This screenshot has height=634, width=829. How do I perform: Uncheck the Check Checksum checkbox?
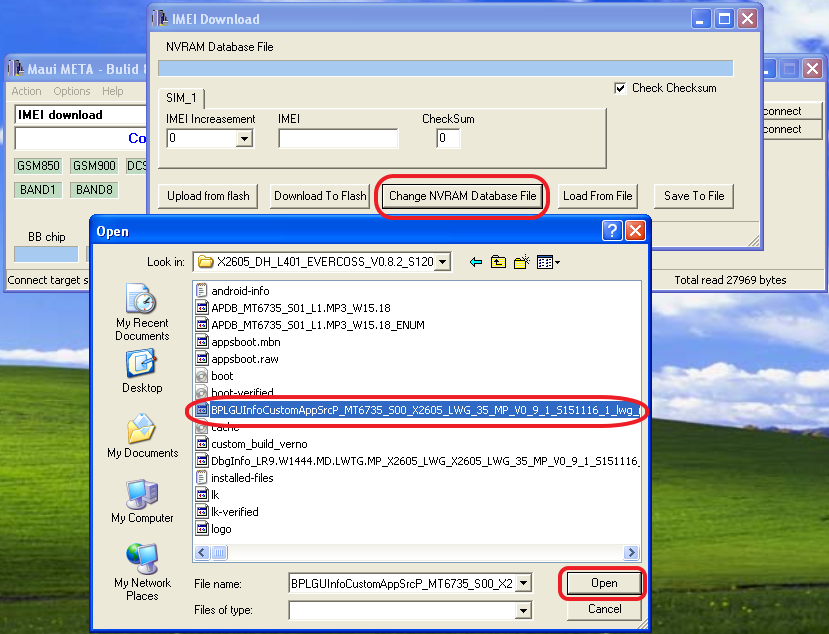(x=622, y=88)
